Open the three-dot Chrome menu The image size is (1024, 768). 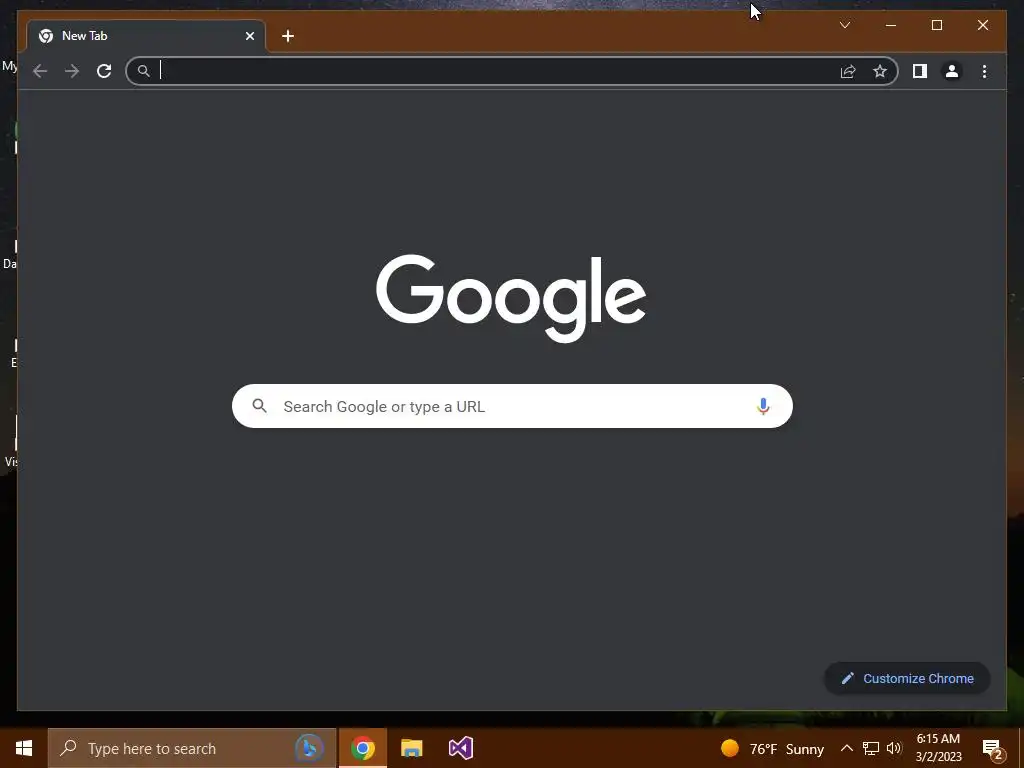tap(984, 71)
